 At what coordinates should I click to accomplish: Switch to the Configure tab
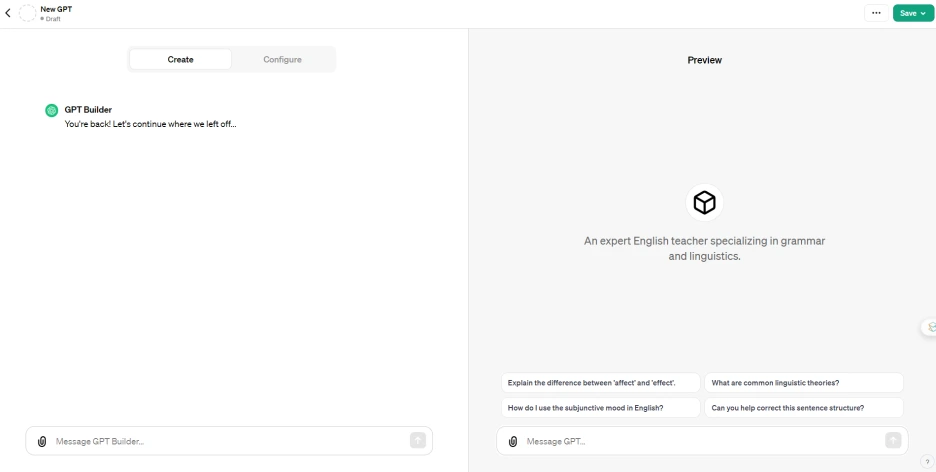pyautogui.click(x=282, y=60)
